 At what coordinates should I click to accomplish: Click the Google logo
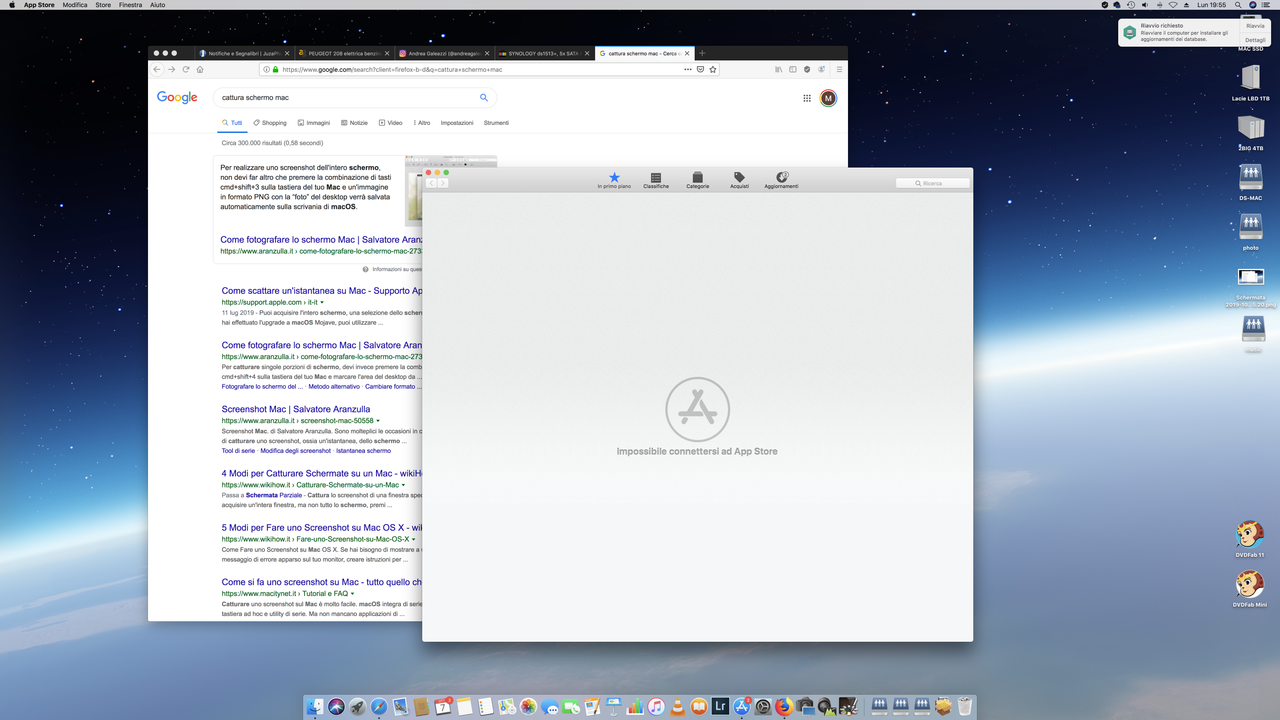[x=177, y=97]
